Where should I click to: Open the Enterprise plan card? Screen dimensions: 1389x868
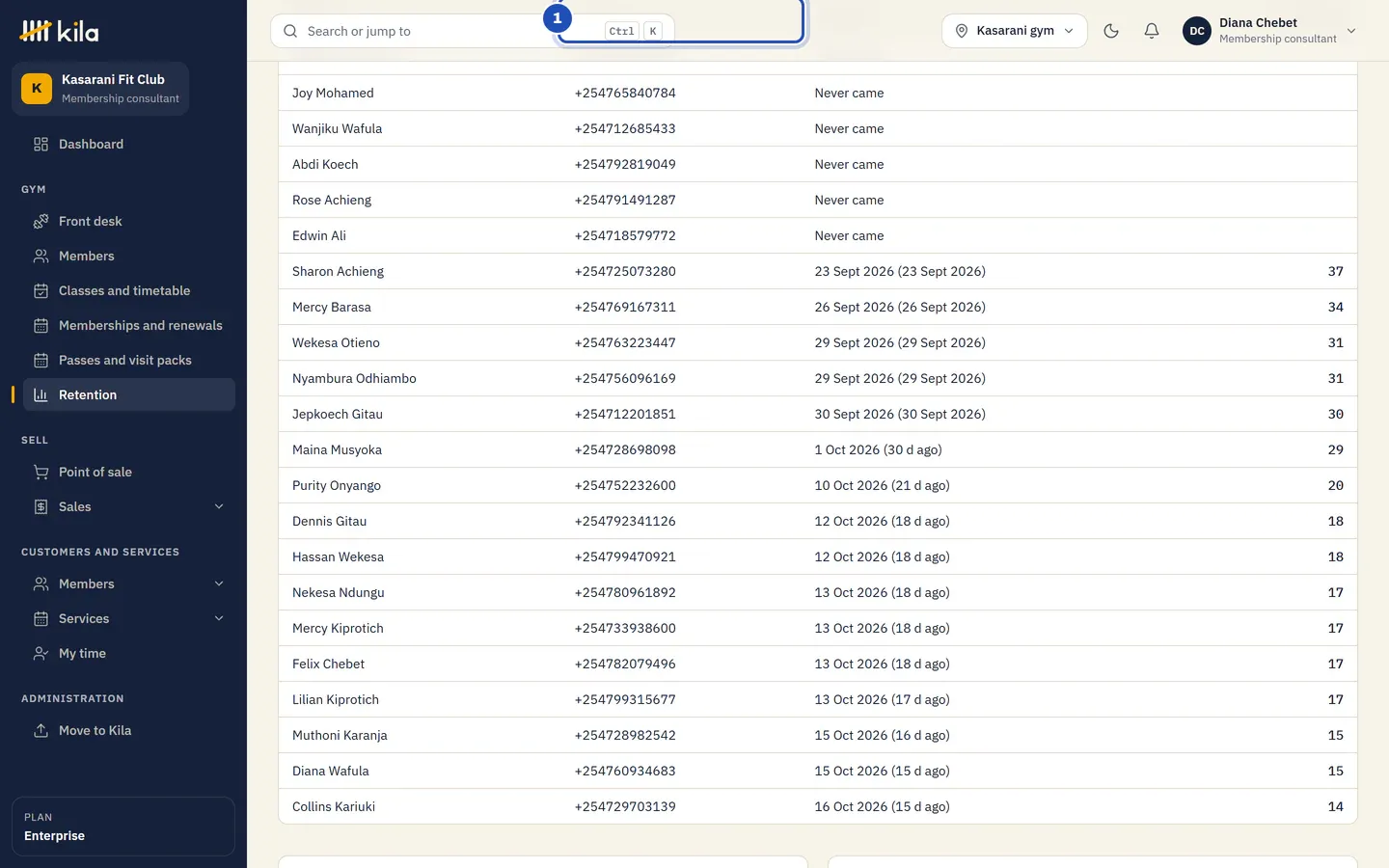tap(123, 827)
